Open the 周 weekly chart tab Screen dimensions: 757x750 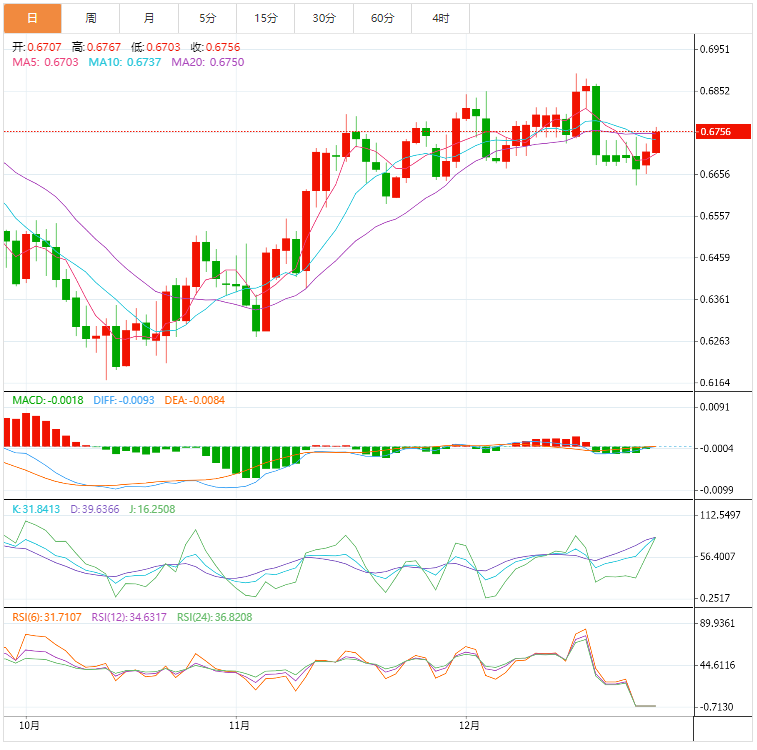[x=91, y=18]
